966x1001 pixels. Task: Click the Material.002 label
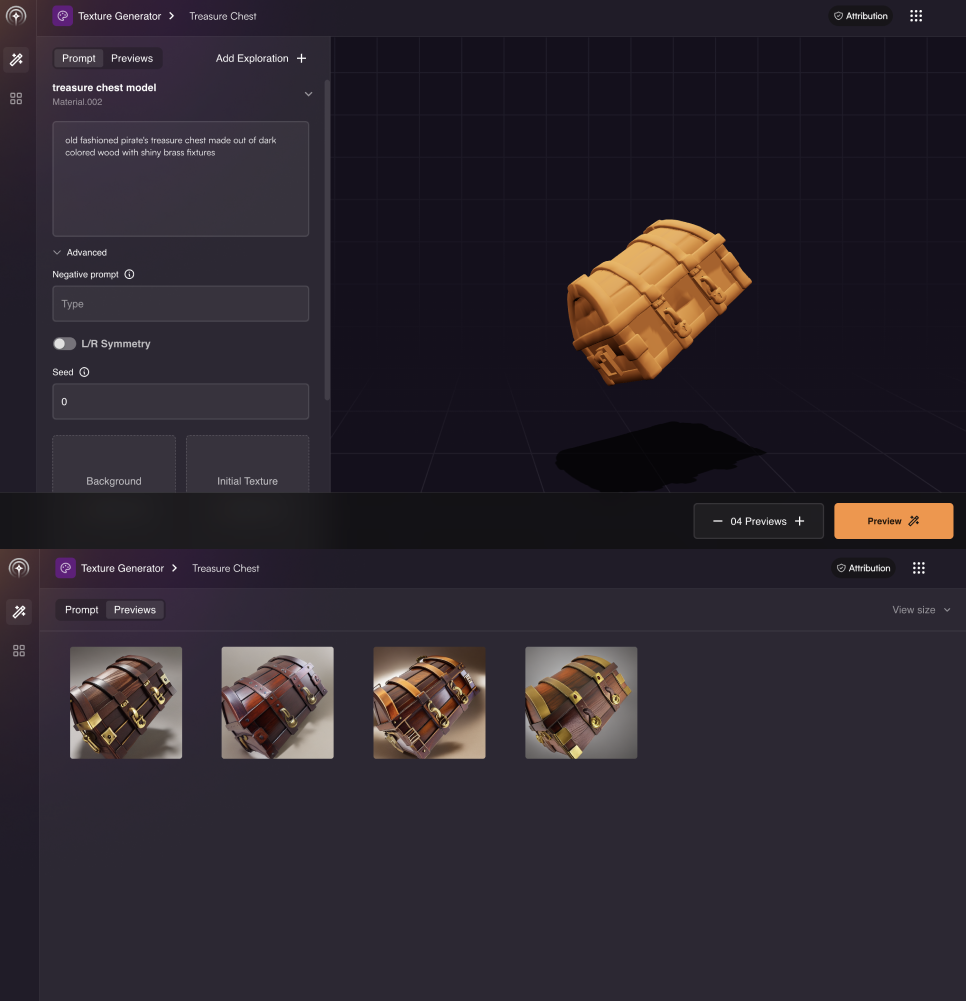pos(77,102)
